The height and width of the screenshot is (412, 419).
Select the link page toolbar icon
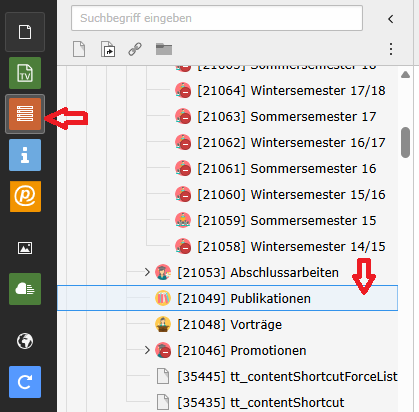(x=135, y=49)
